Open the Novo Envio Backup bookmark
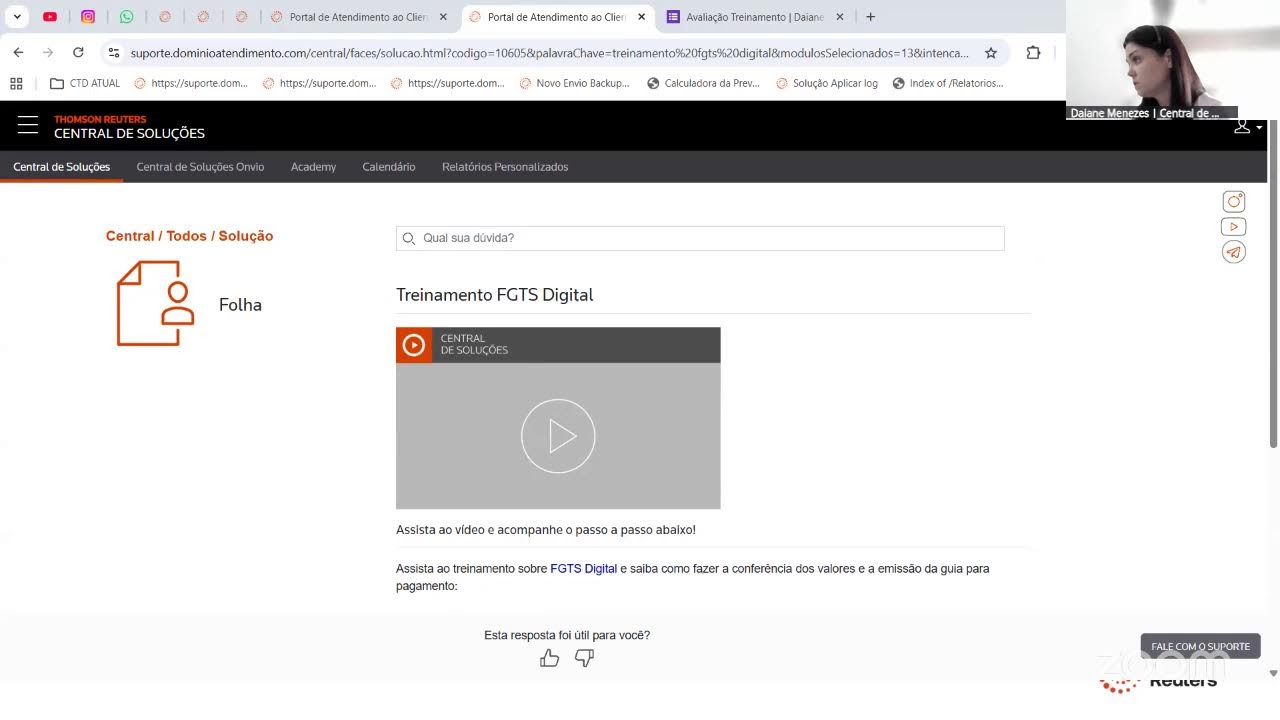 (574, 83)
